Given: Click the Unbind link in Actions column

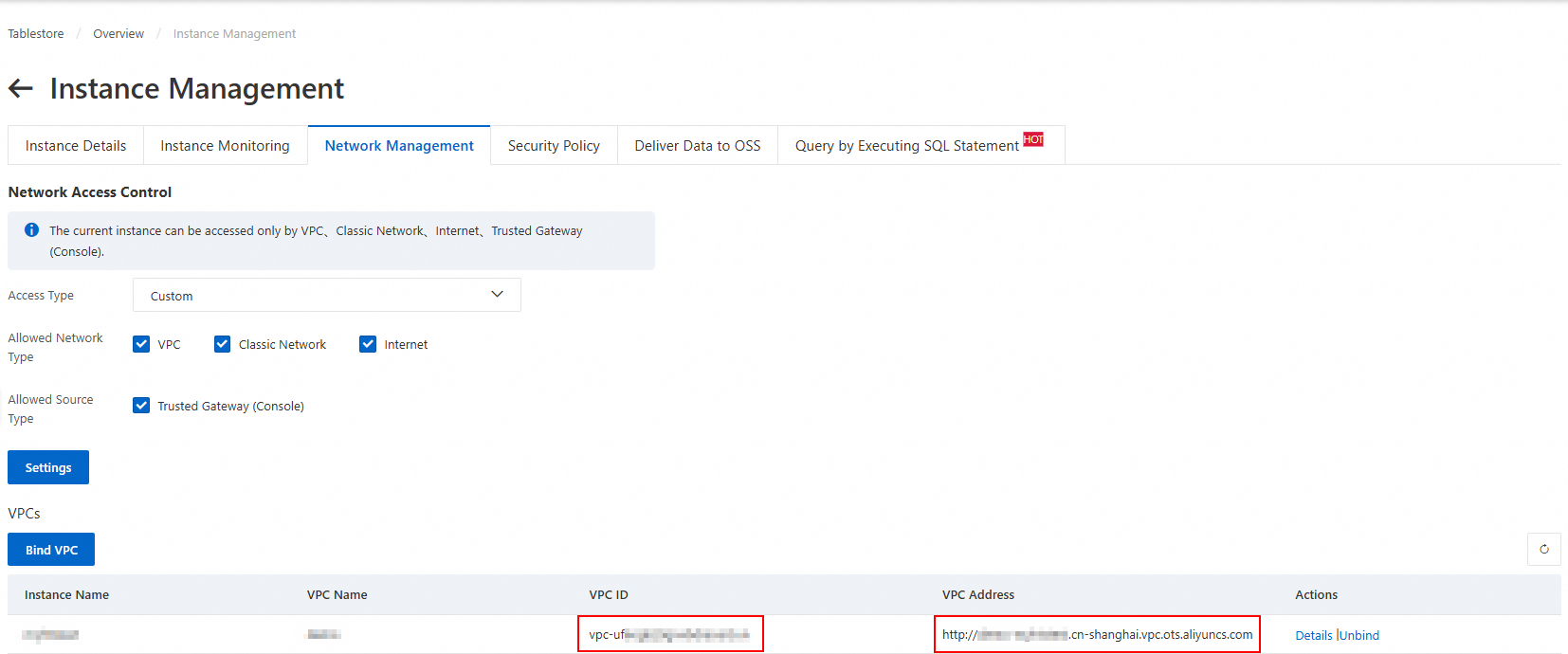Looking at the screenshot, I should click(1359, 635).
